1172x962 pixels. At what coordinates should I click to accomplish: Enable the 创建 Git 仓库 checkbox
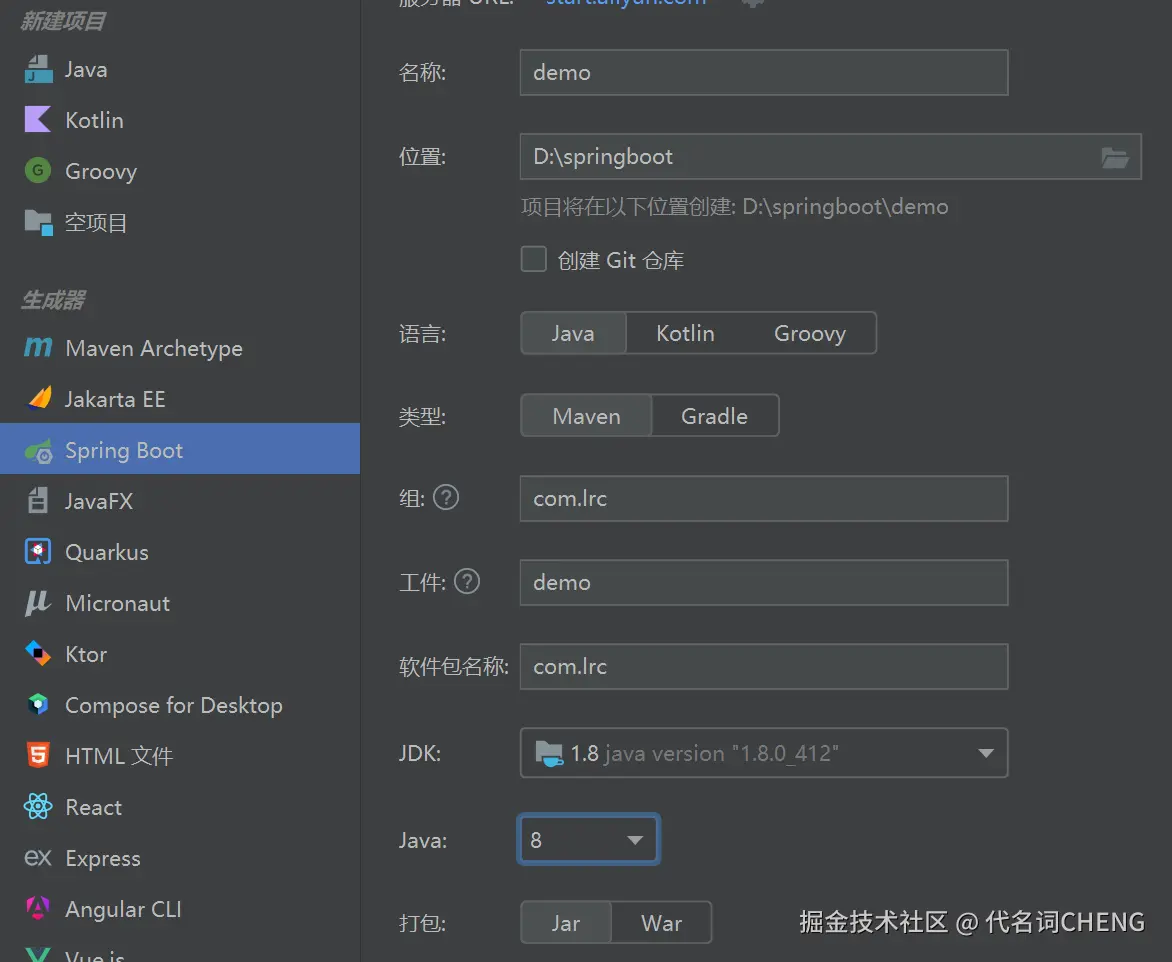point(533,259)
